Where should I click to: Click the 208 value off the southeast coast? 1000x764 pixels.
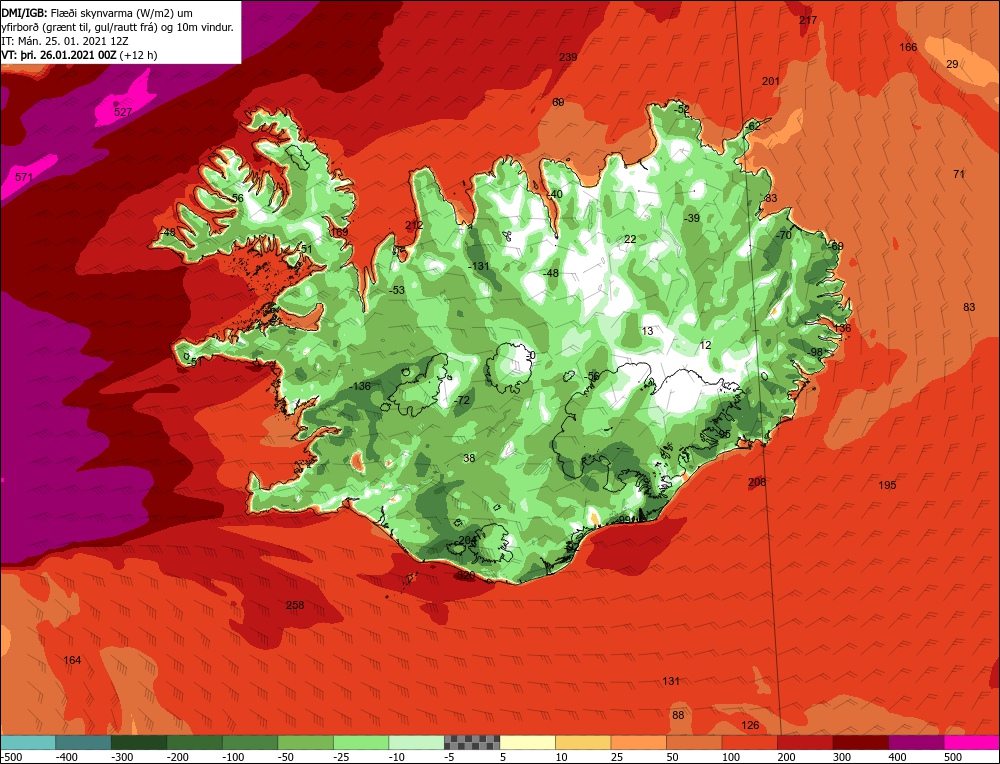pyautogui.click(x=757, y=482)
